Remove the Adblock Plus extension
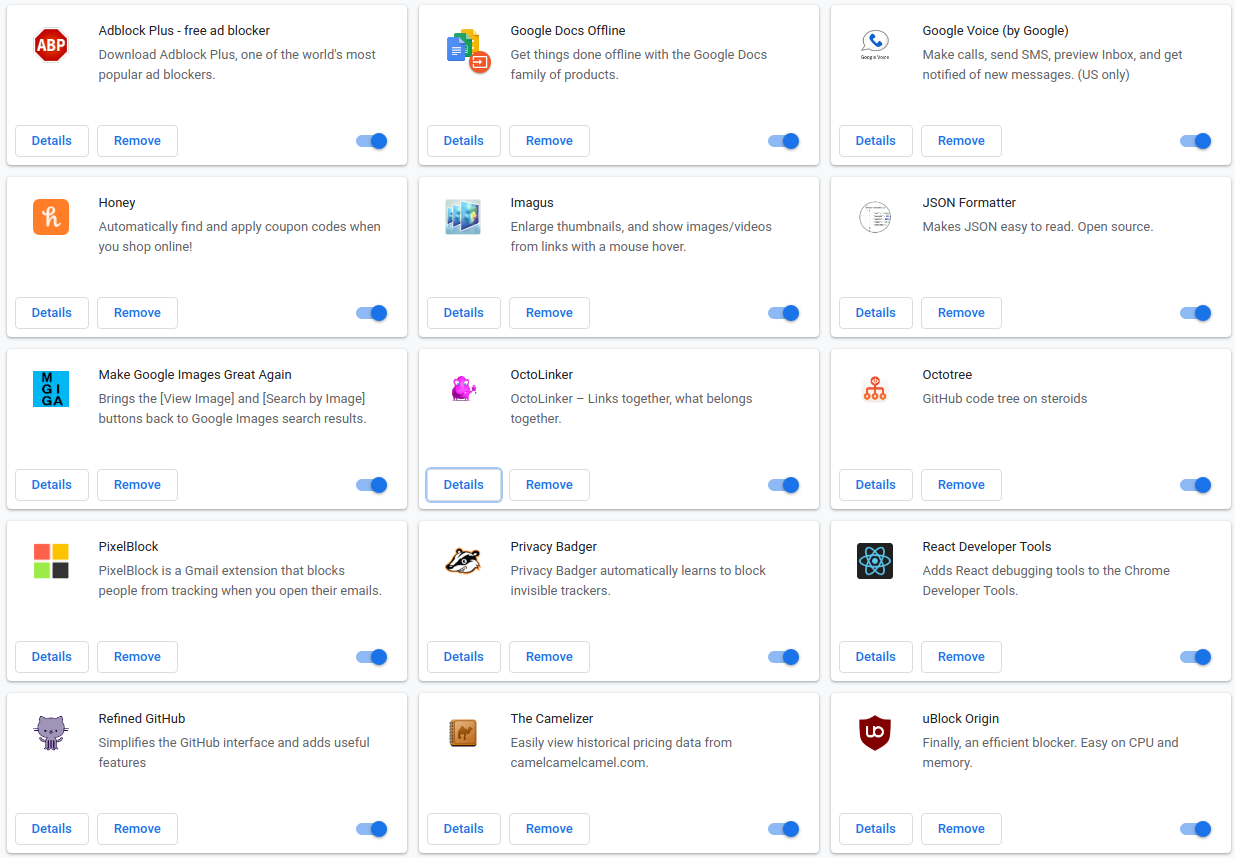1235x858 pixels. click(137, 141)
